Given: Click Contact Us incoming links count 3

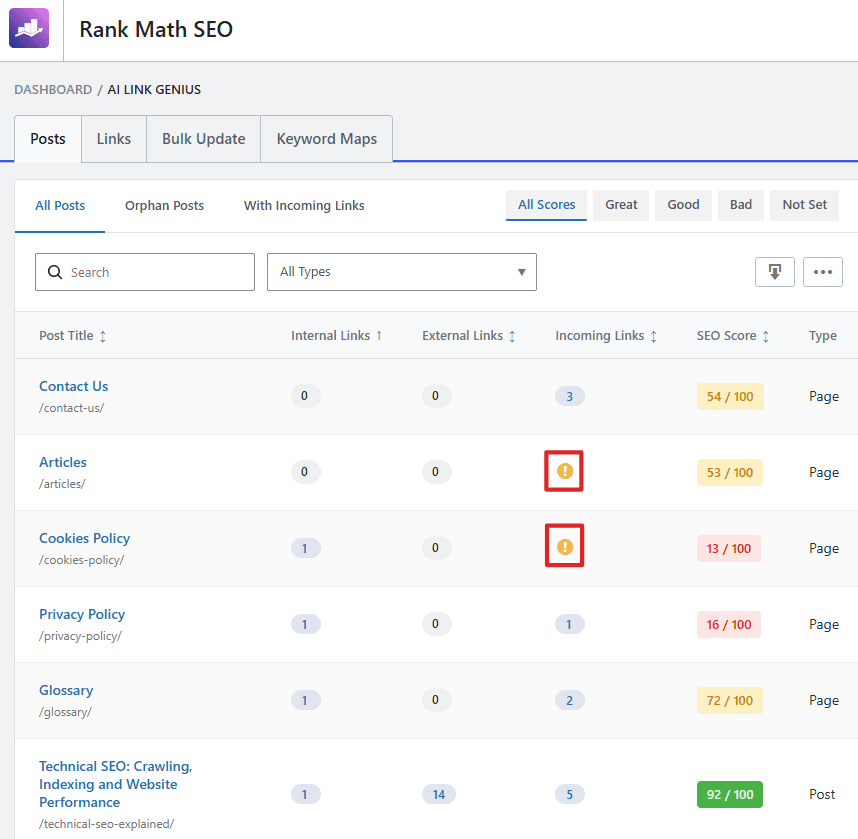Looking at the screenshot, I should 570,396.
